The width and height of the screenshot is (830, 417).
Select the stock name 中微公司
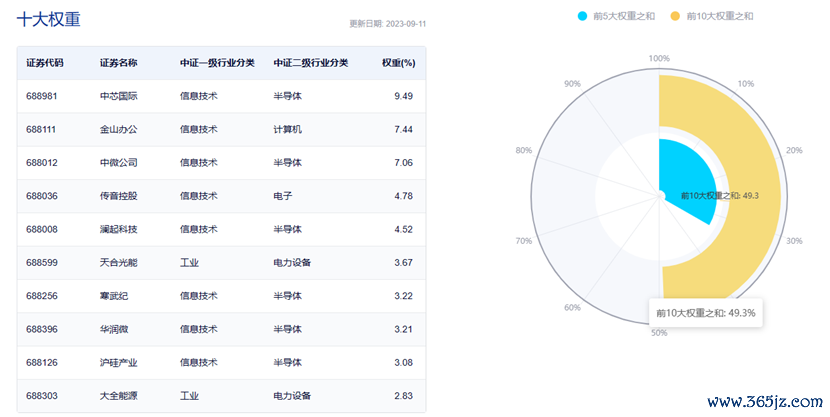tap(119, 163)
